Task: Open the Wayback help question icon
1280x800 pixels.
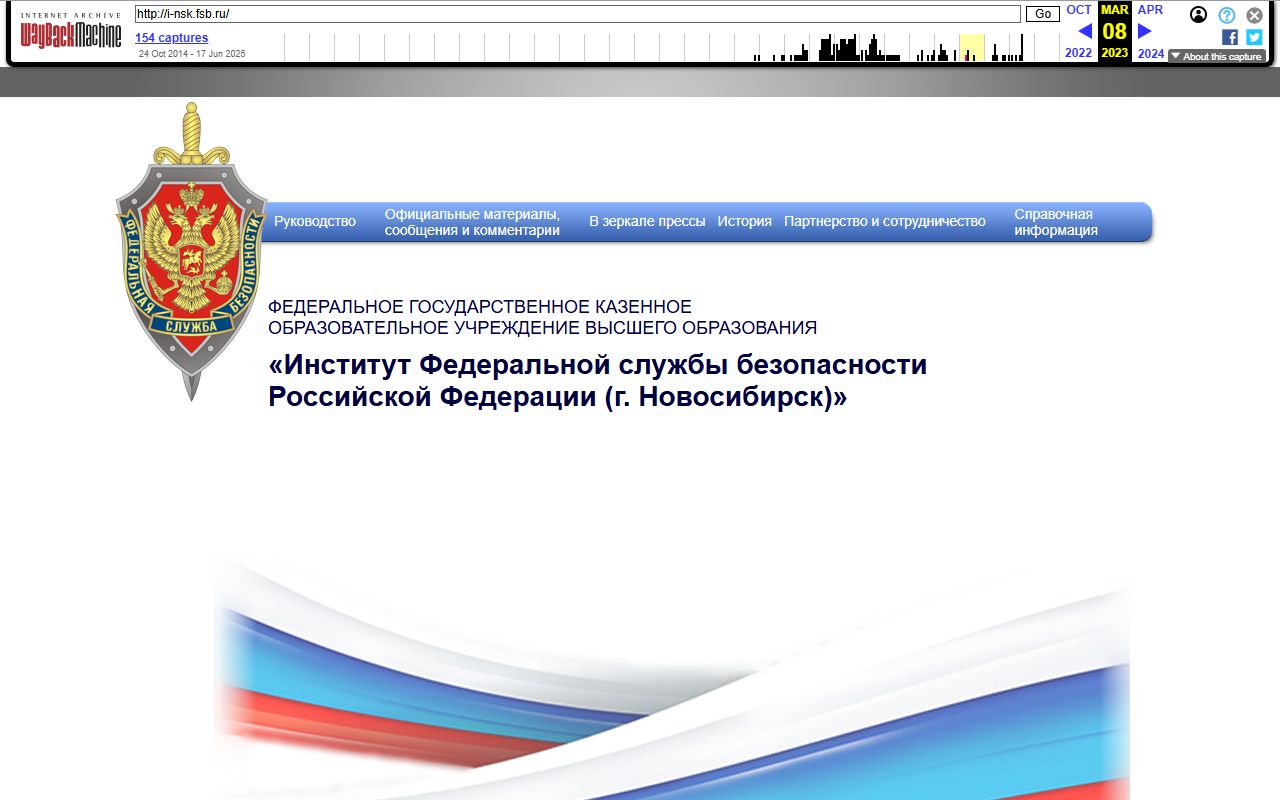Action: 1226,15
